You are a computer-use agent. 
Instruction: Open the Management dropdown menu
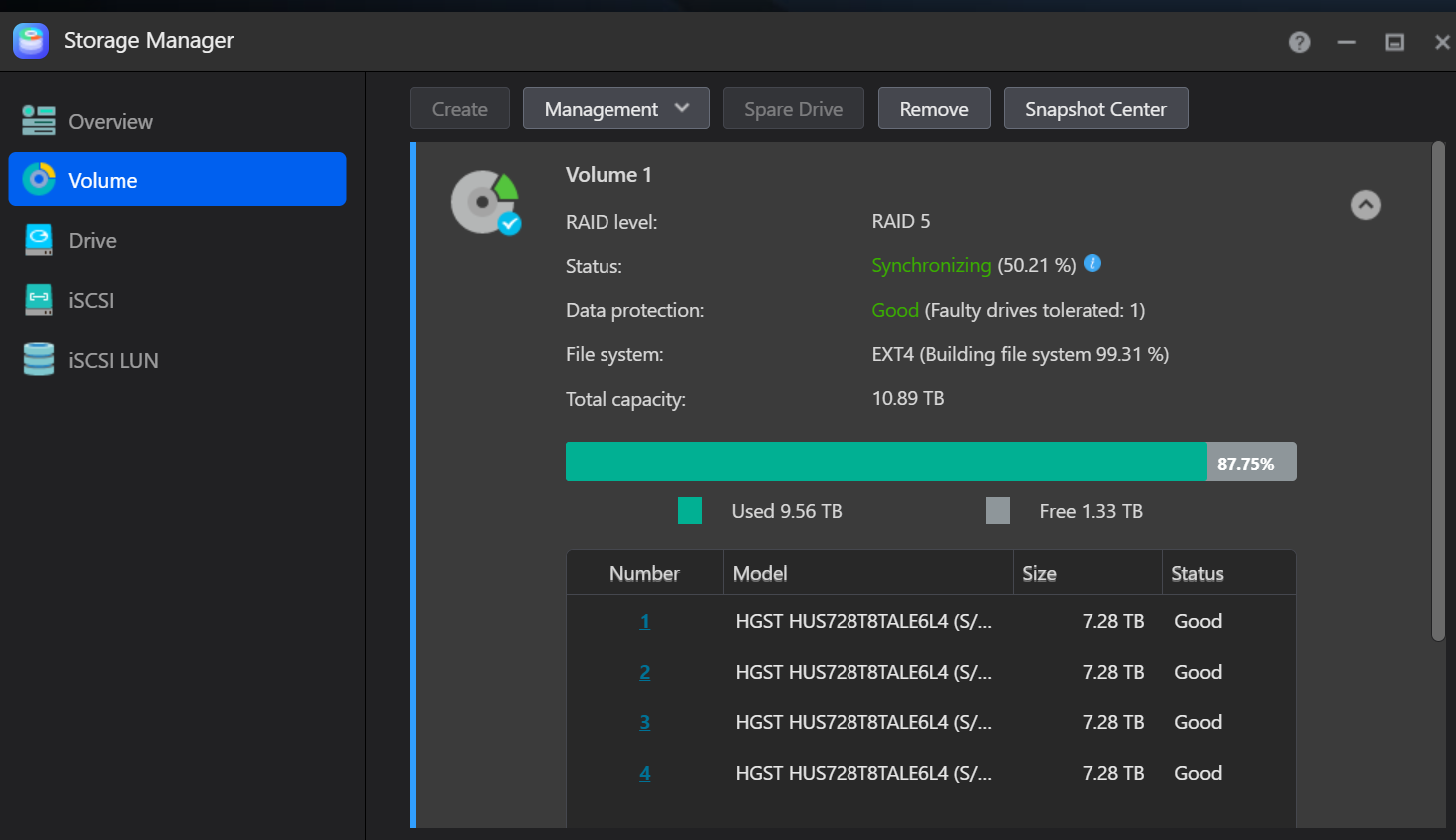click(x=615, y=109)
